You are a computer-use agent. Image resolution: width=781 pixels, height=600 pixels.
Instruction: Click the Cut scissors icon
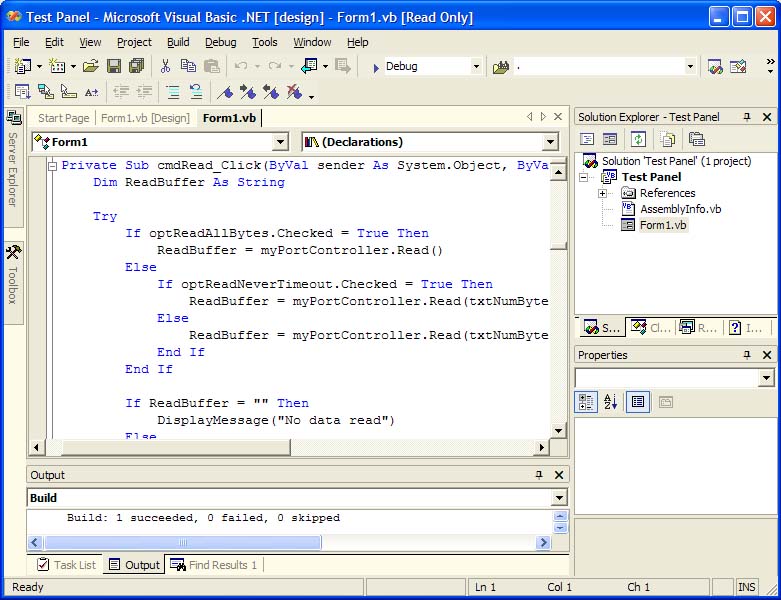click(x=166, y=66)
